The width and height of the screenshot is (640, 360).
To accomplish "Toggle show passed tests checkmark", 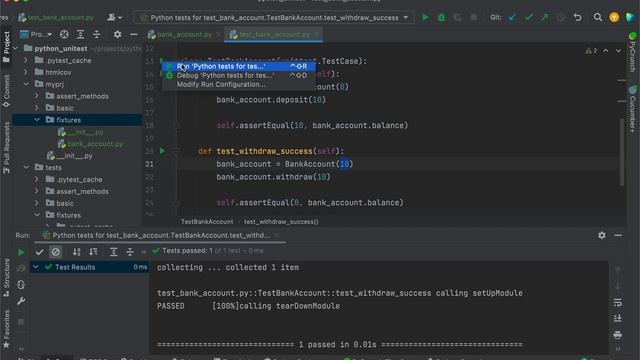I will pyautogui.click(x=39, y=252).
